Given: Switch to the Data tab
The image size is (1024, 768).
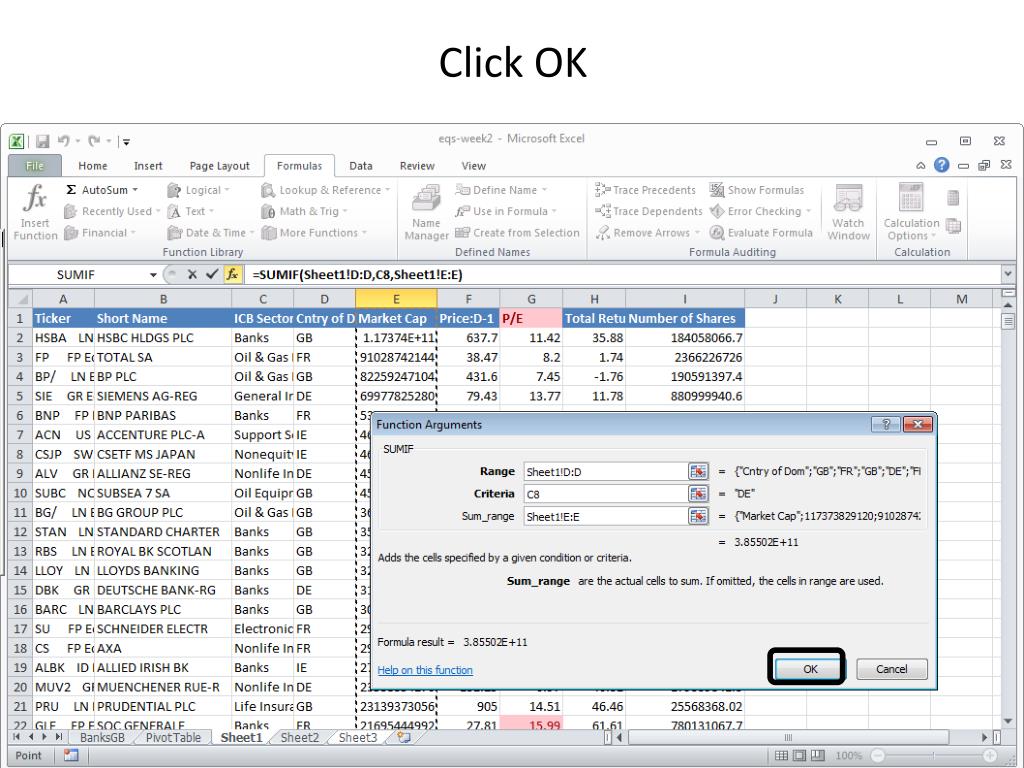Looking at the screenshot, I should click(360, 166).
